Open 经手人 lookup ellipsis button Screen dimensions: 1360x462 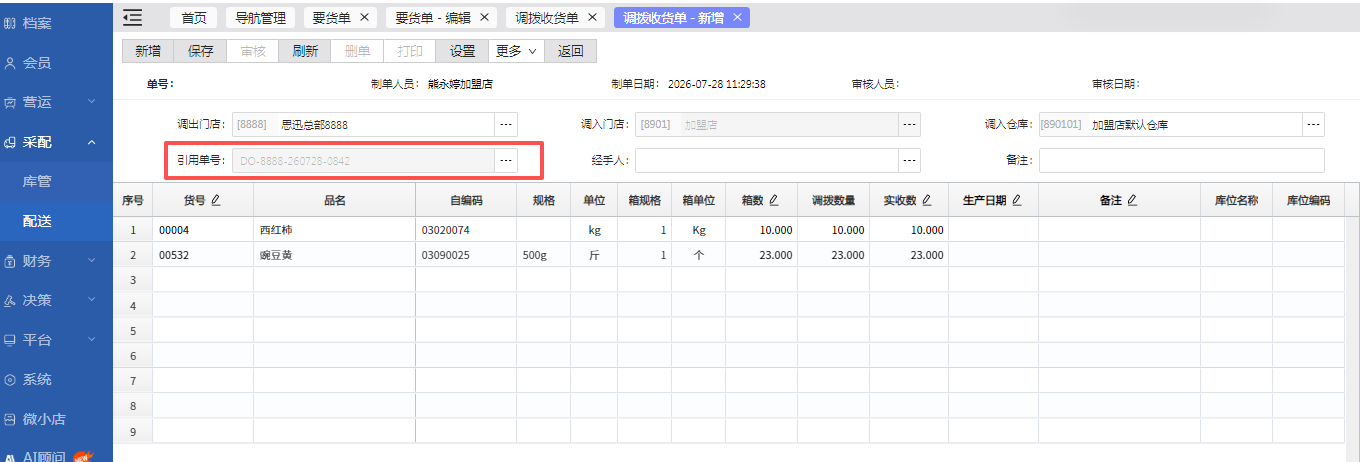click(909, 160)
